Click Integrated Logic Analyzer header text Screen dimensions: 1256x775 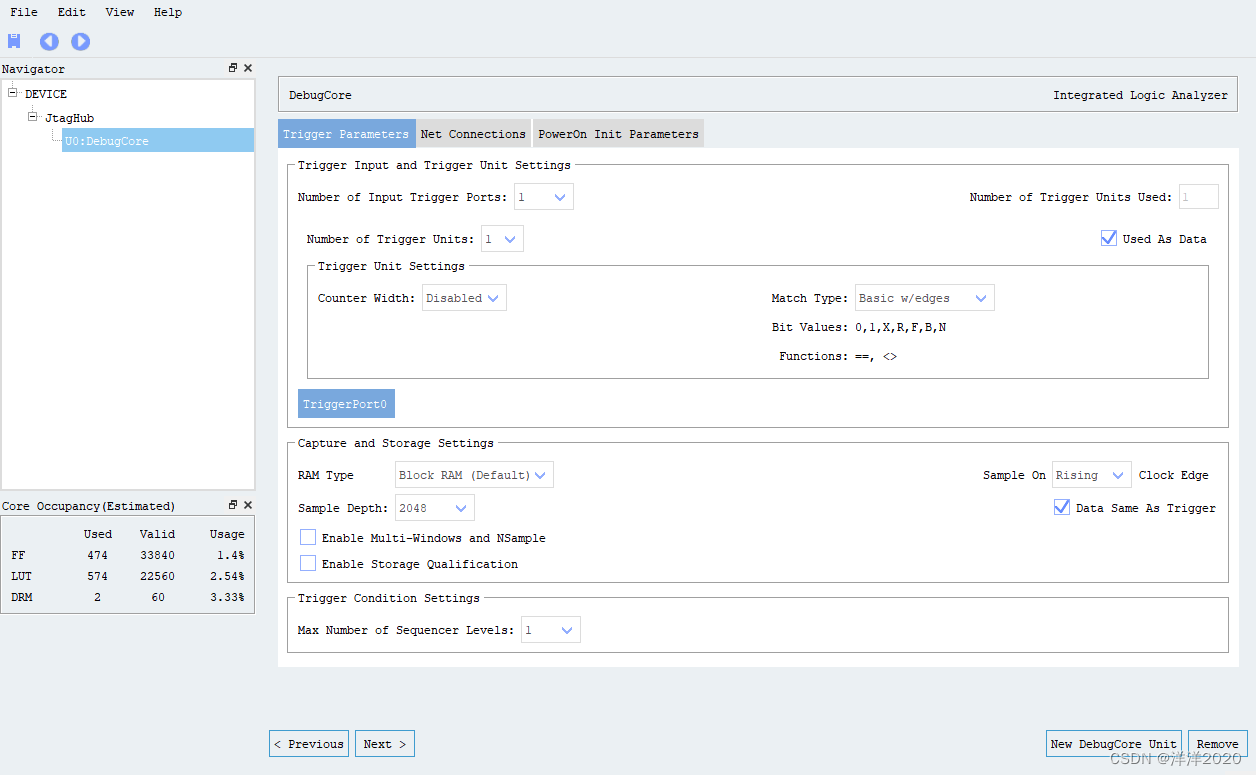pos(1140,95)
